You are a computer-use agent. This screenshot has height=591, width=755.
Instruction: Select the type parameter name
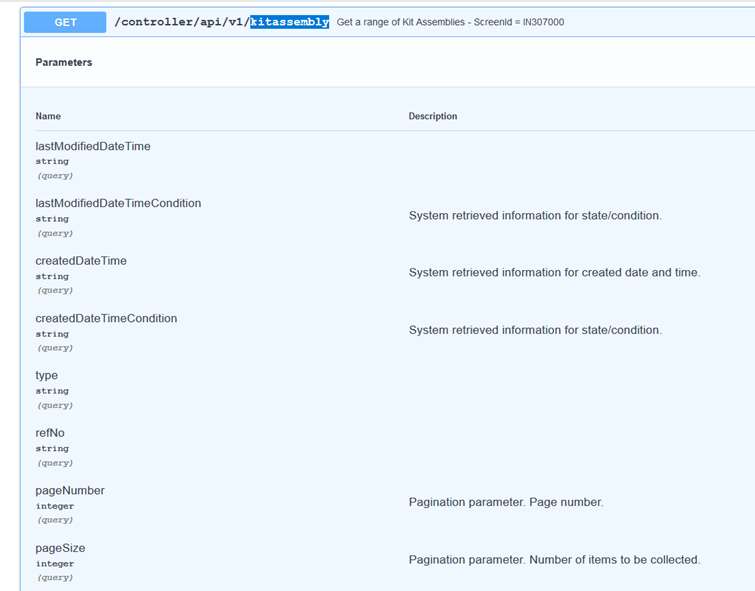point(47,376)
